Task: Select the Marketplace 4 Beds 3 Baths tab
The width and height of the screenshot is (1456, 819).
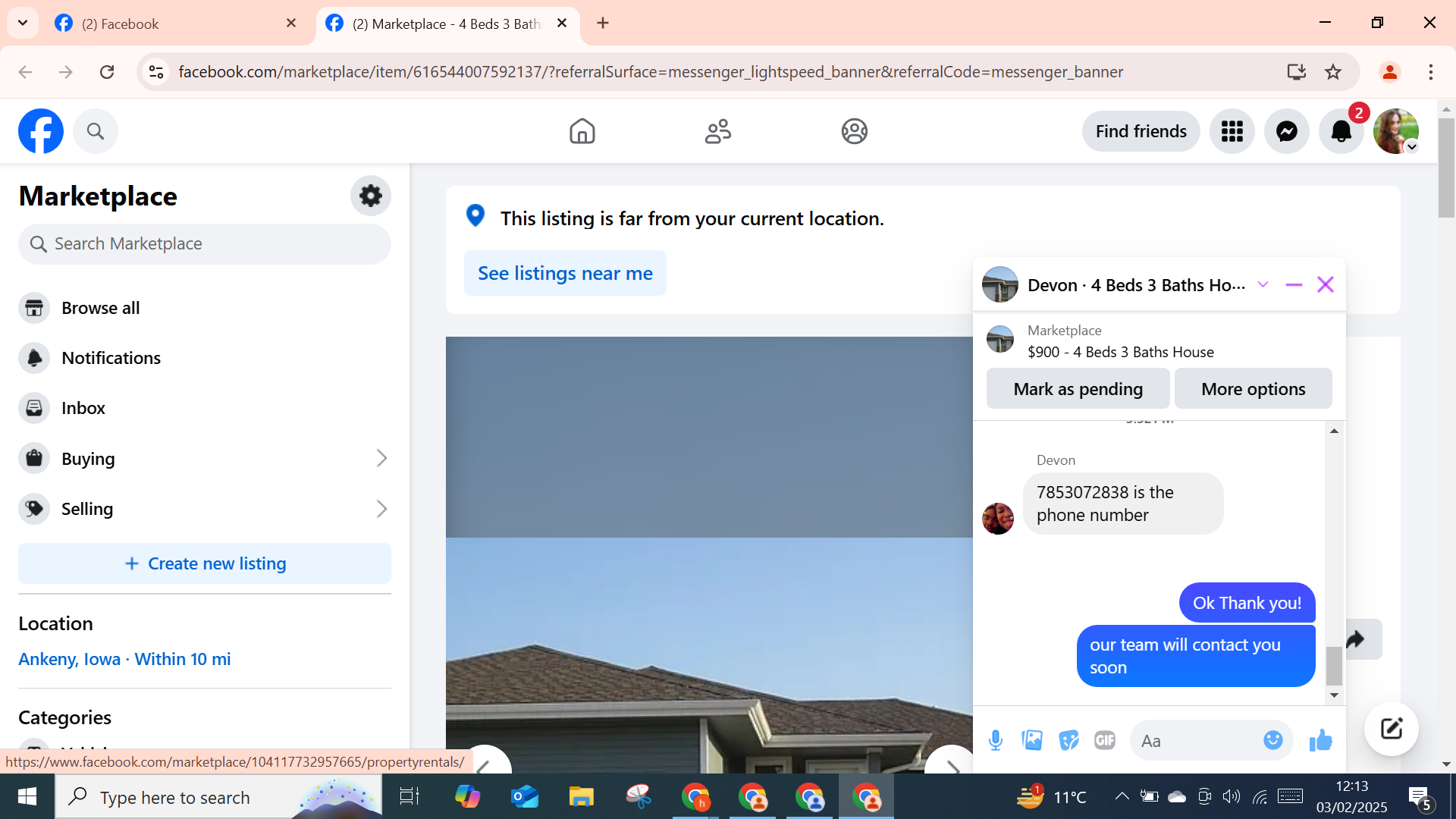Action: 447,24
